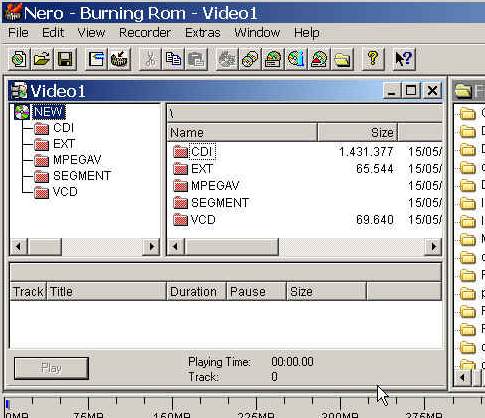Screen dimensions: 485x418
Task: Click the Choose Recorder icon
Action: [x=273, y=59]
